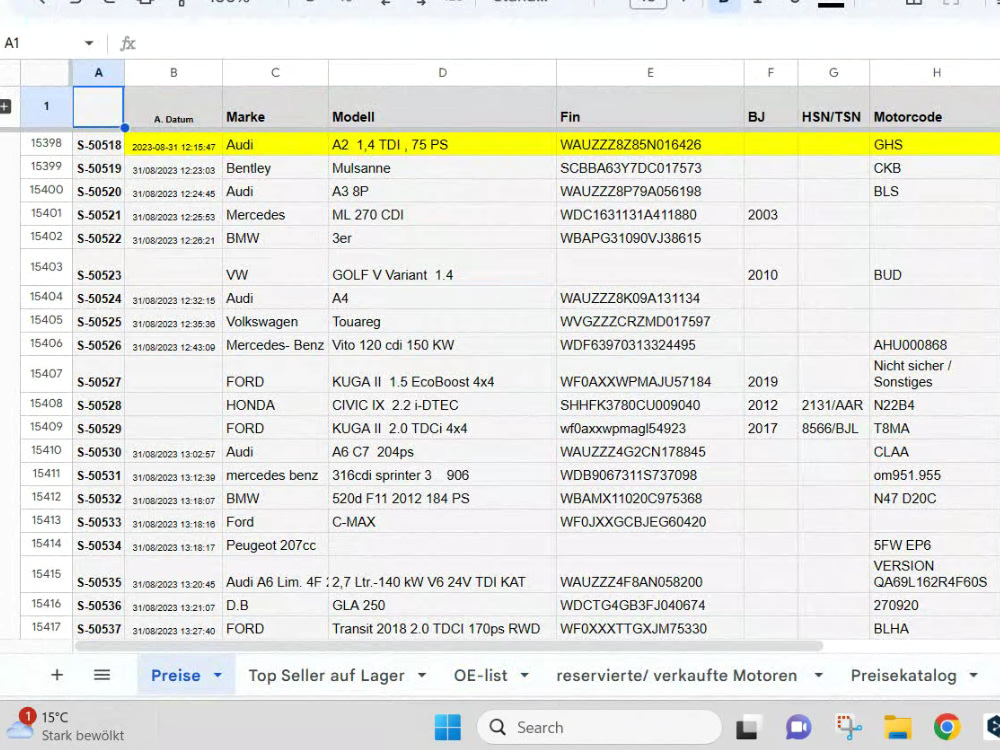Click the Fin header cell
The height and width of the screenshot is (750, 1000).
click(x=651, y=107)
